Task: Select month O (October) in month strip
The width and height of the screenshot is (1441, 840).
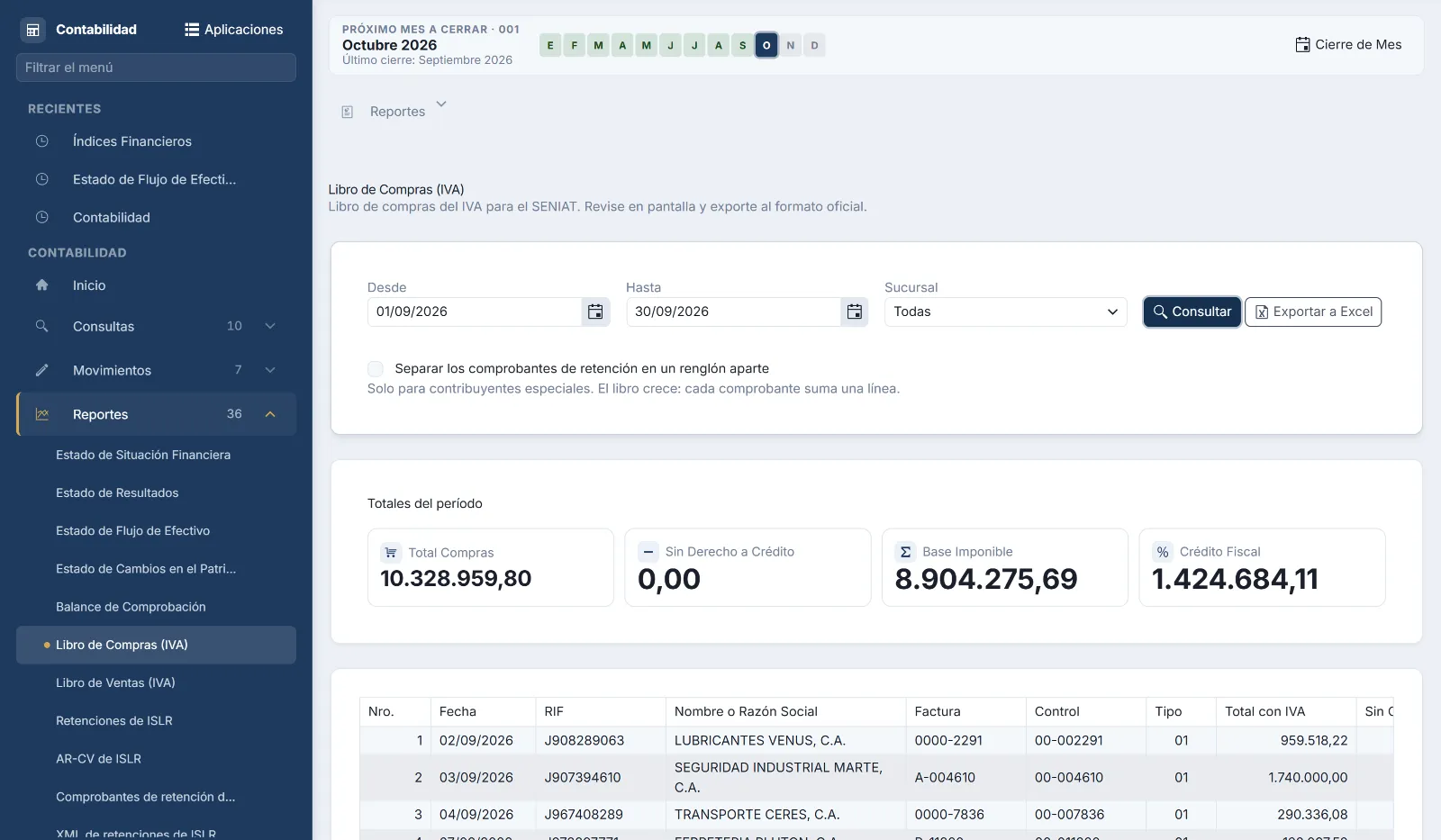Action: (766, 45)
